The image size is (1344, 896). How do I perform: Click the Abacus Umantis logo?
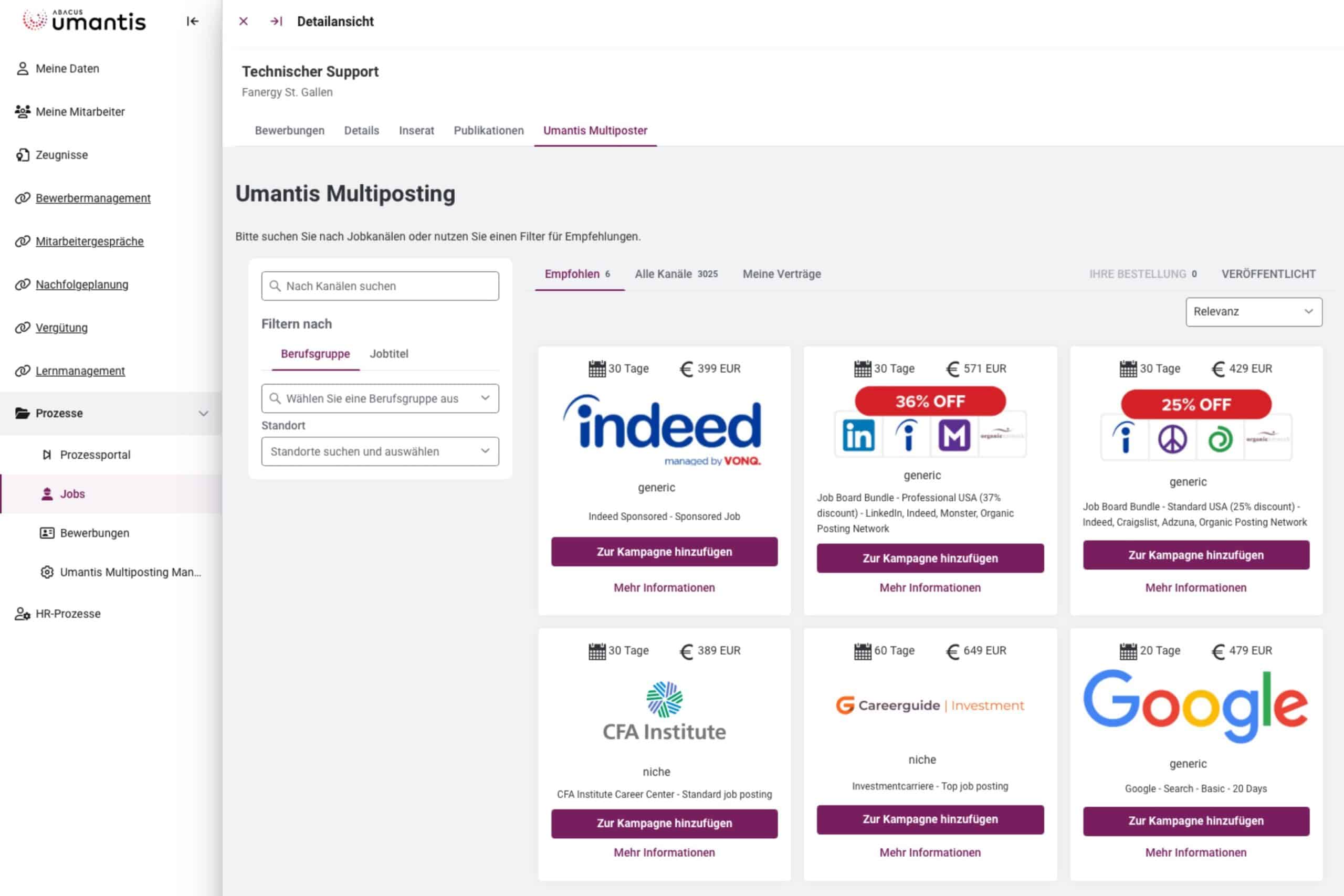click(83, 20)
